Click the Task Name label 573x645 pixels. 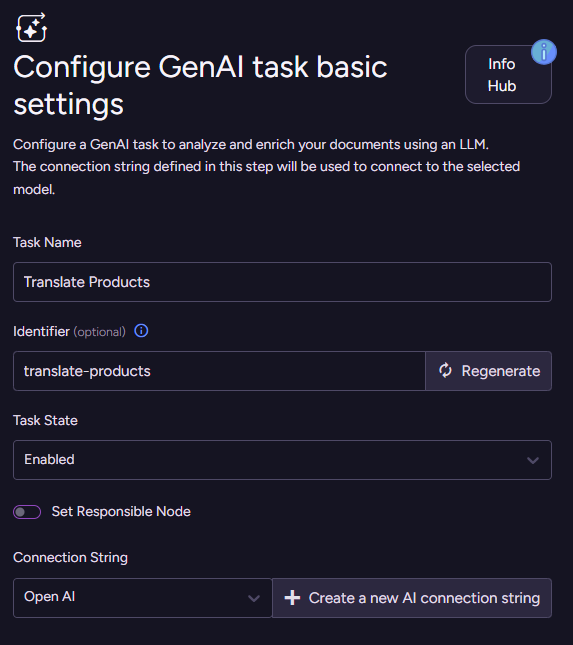(47, 242)
